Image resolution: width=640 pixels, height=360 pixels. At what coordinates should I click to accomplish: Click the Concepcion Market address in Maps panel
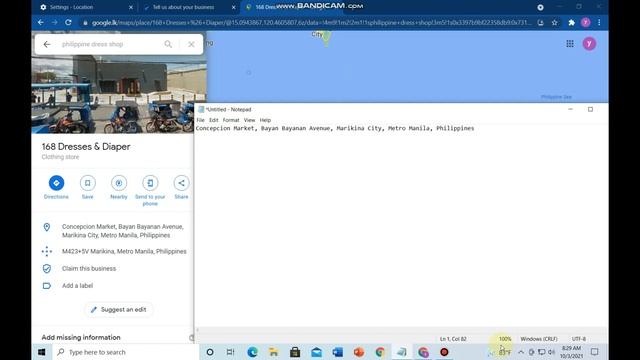coord(123,231)
